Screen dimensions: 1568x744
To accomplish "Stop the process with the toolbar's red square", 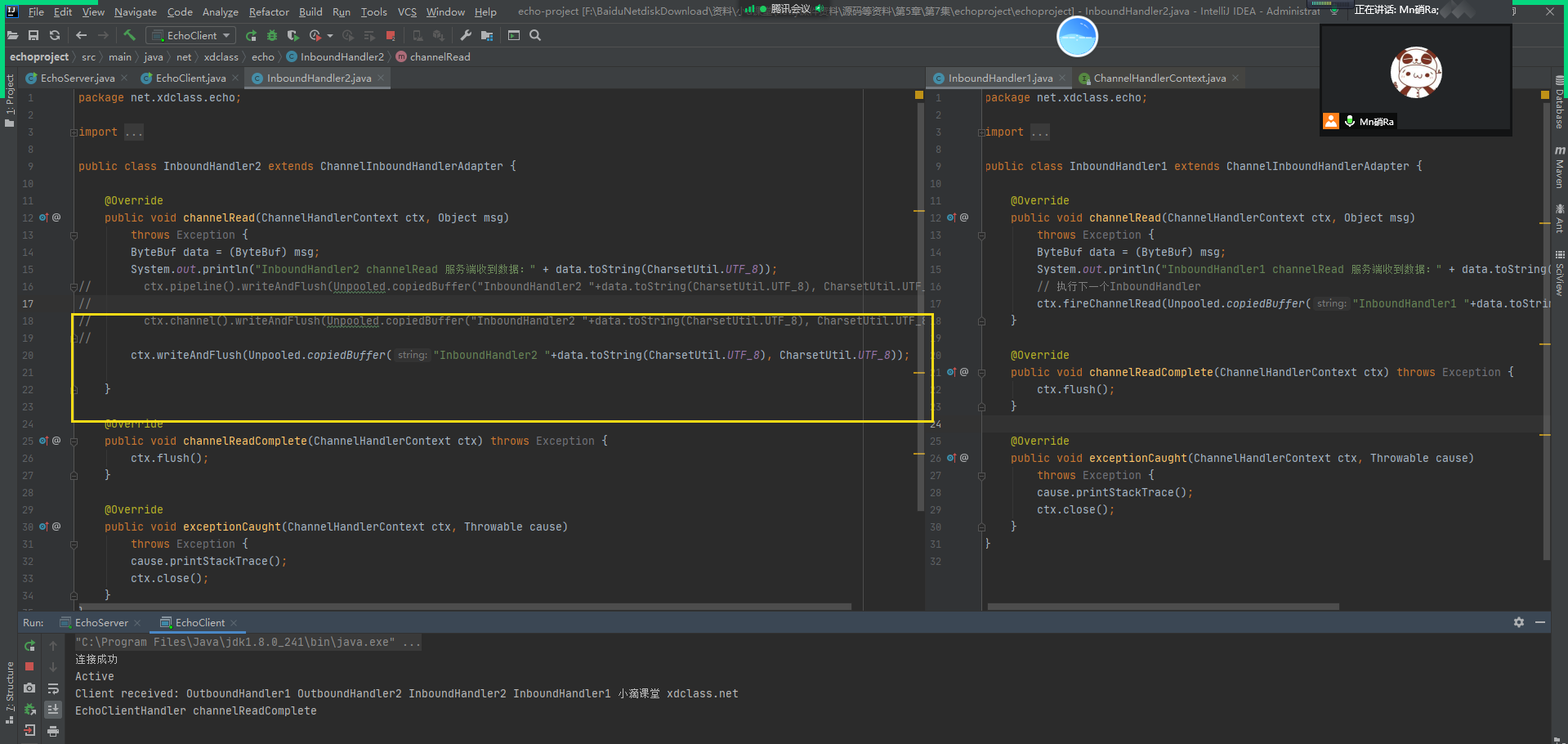I will (x=391, y=35).
